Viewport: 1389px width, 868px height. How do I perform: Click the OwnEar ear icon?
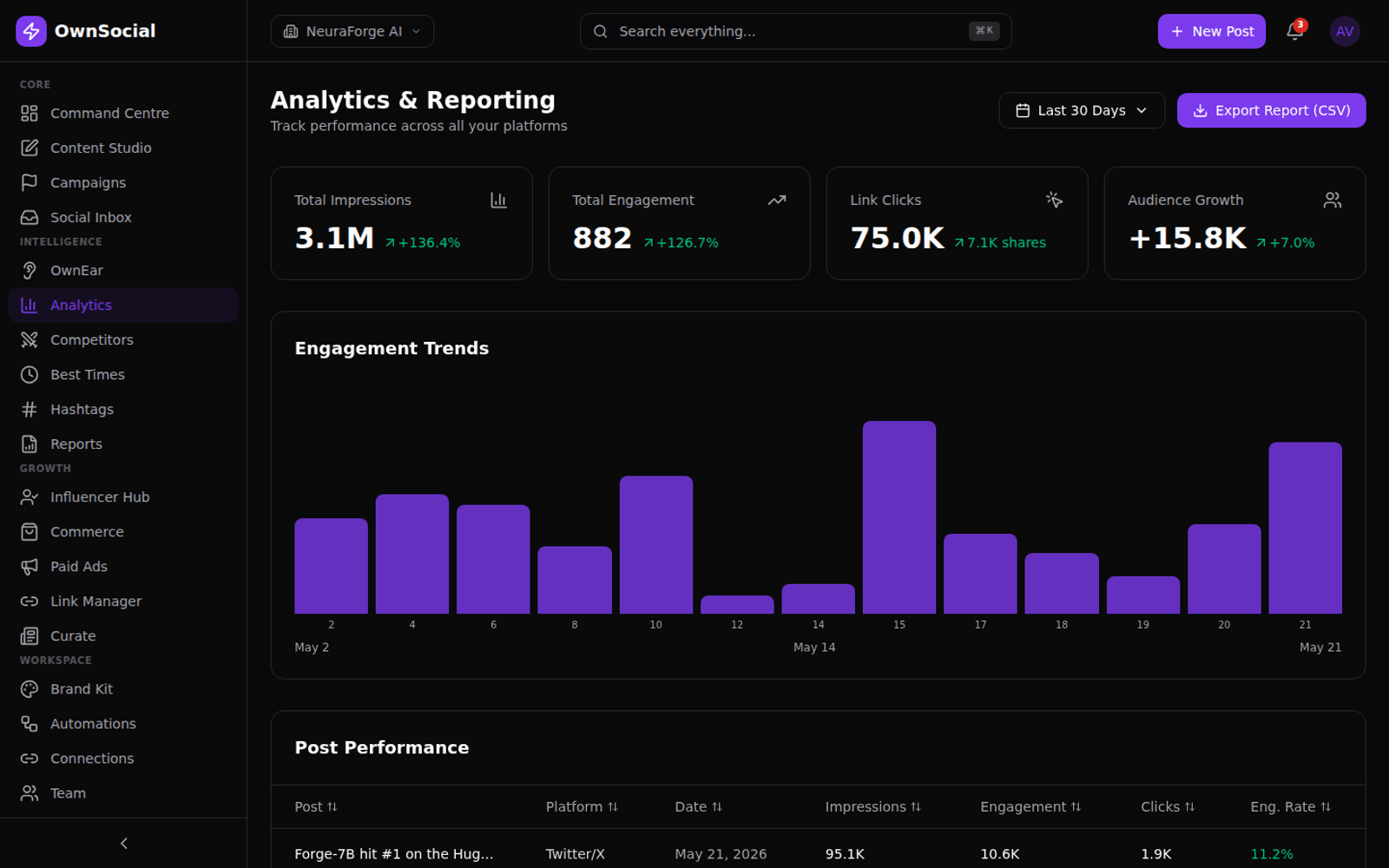(30, 271)
